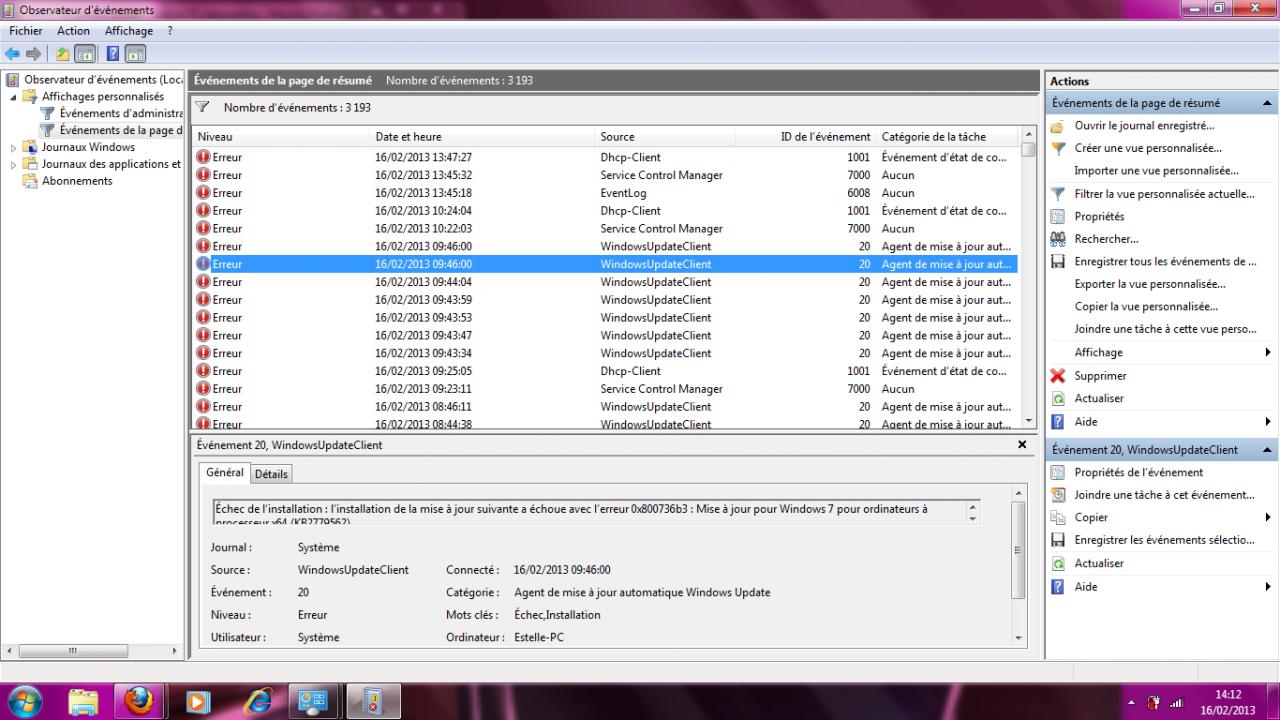Collapse the Événements de la page de résumé actions section
Viewport: 1280px width, 720px height.
pos(1268,103)
